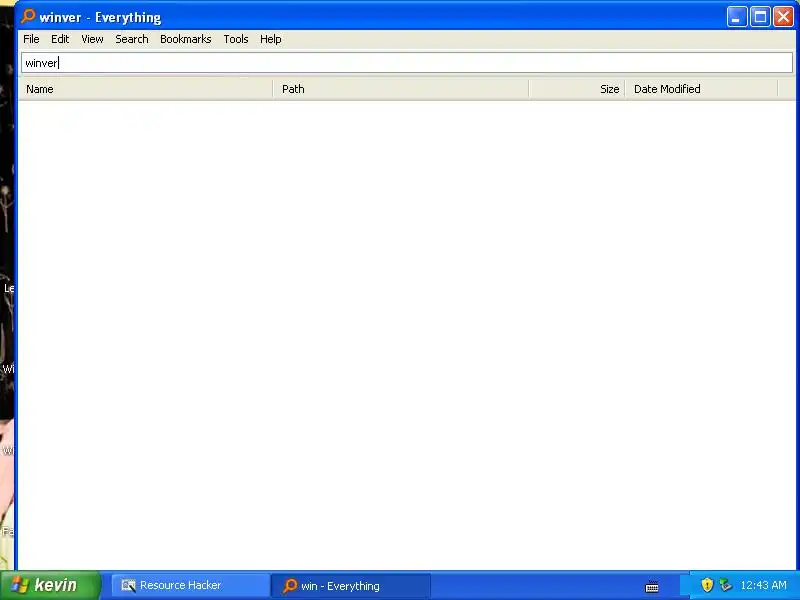Open the Help menu
Screen dimensions: 800x600
click(x=270, y=39)
